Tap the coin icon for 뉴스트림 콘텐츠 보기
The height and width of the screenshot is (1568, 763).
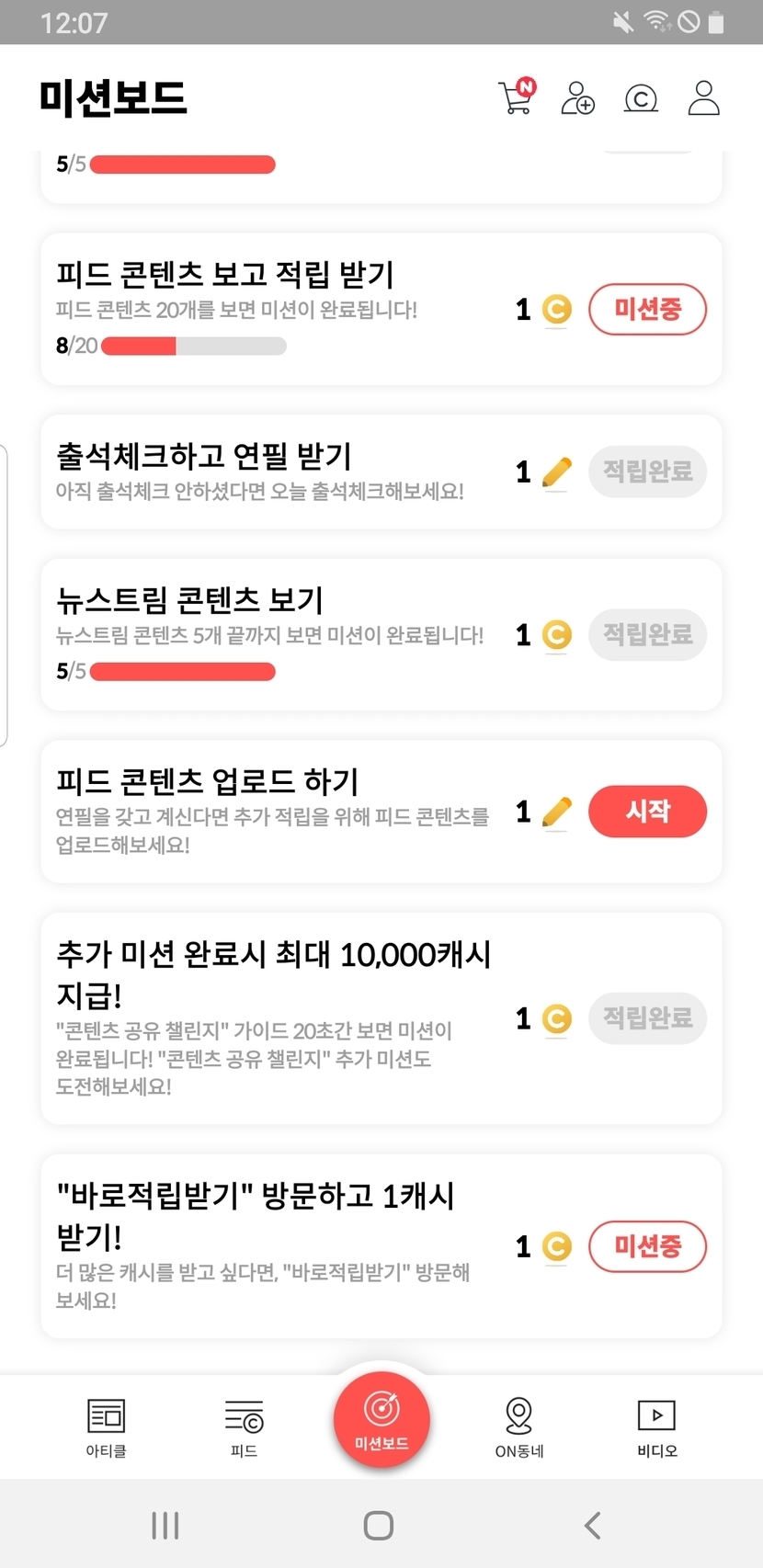click(556, 635)
